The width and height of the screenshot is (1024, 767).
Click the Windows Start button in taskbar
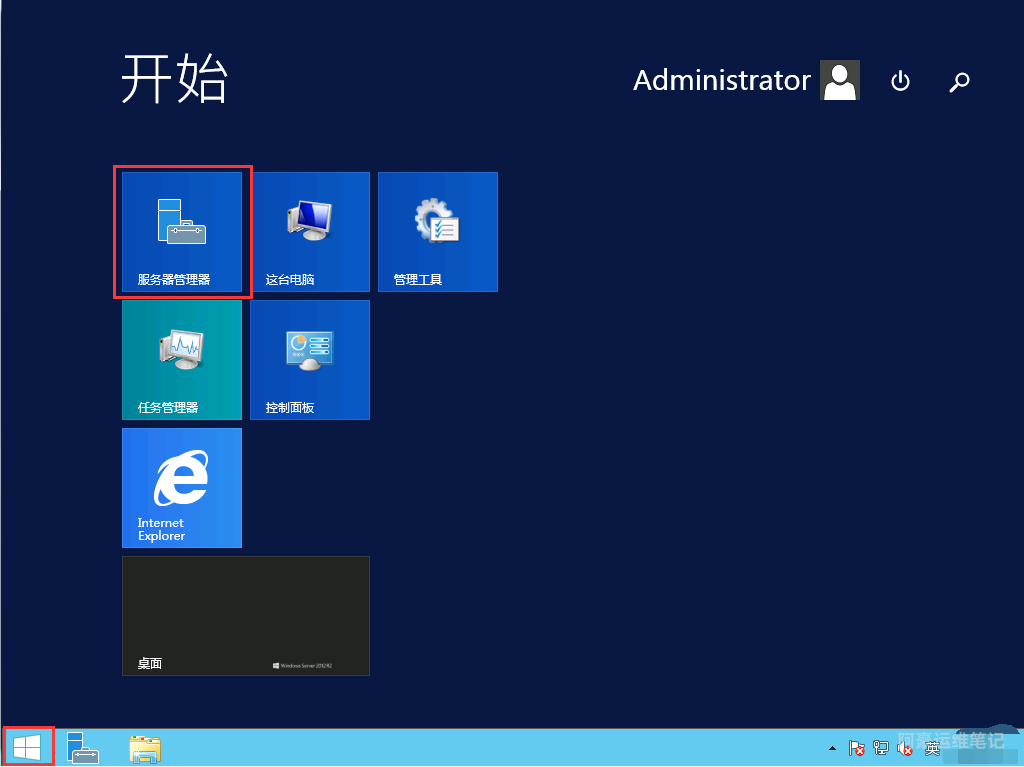point(28,747)
